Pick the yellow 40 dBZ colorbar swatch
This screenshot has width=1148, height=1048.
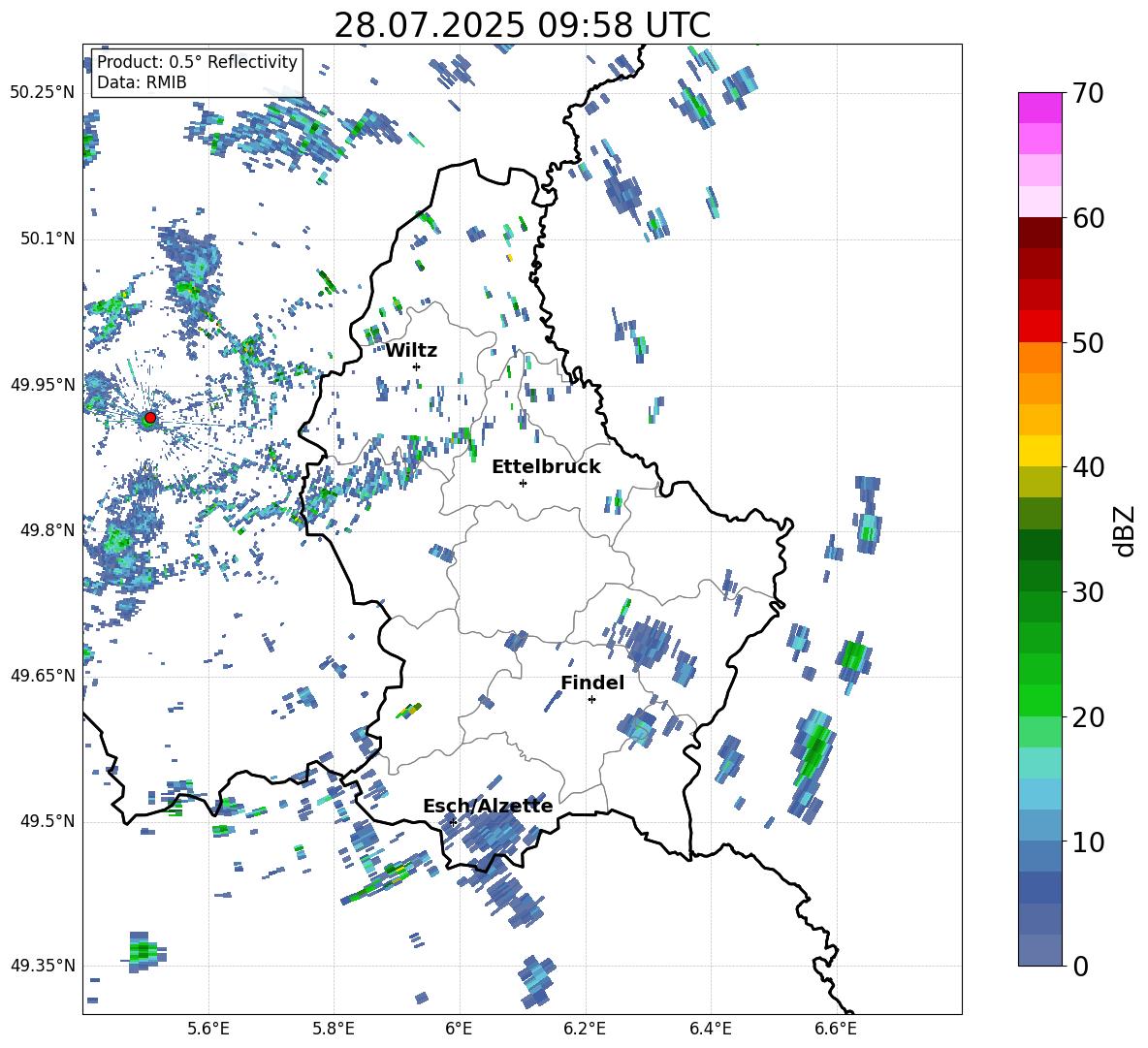coord(1039,451)
